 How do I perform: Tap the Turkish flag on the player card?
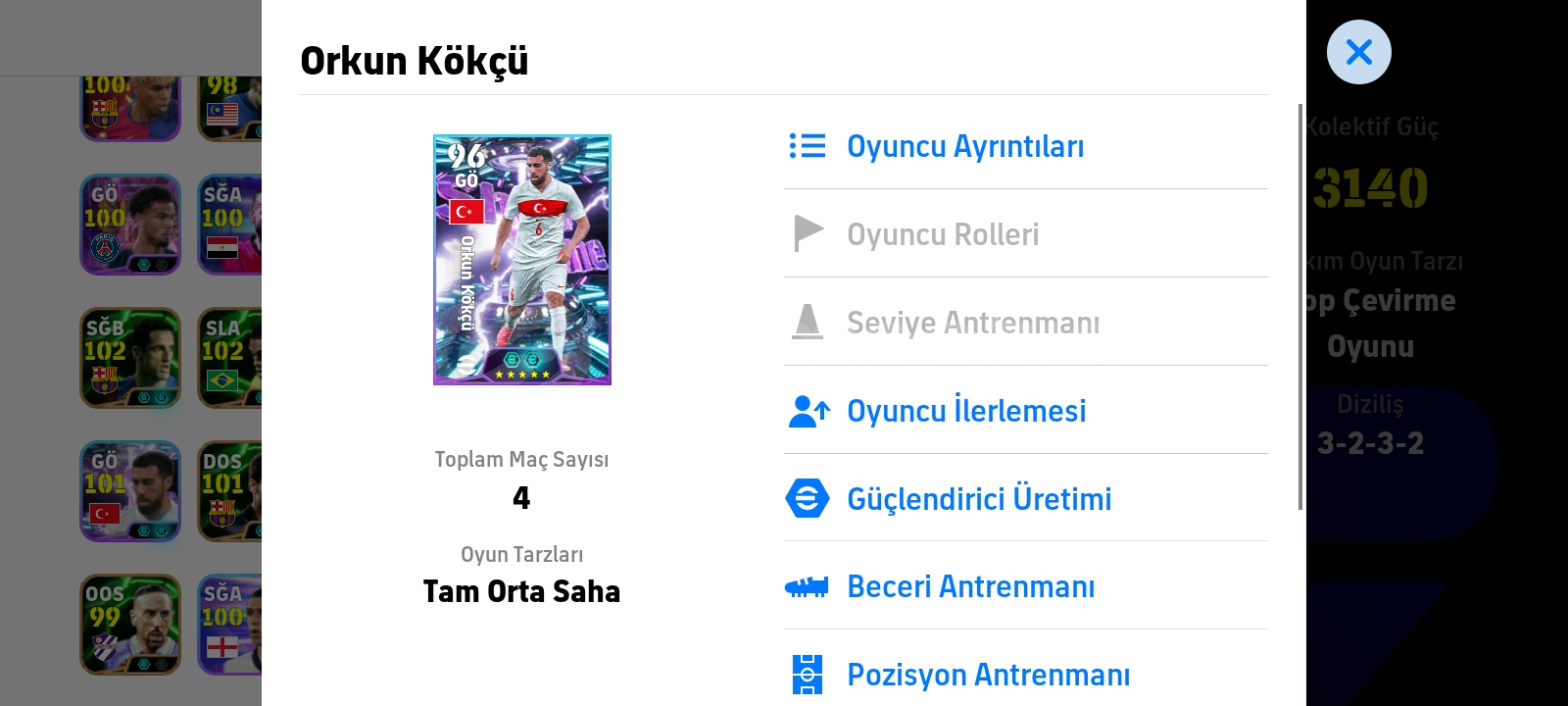click(x=466, y=211)
